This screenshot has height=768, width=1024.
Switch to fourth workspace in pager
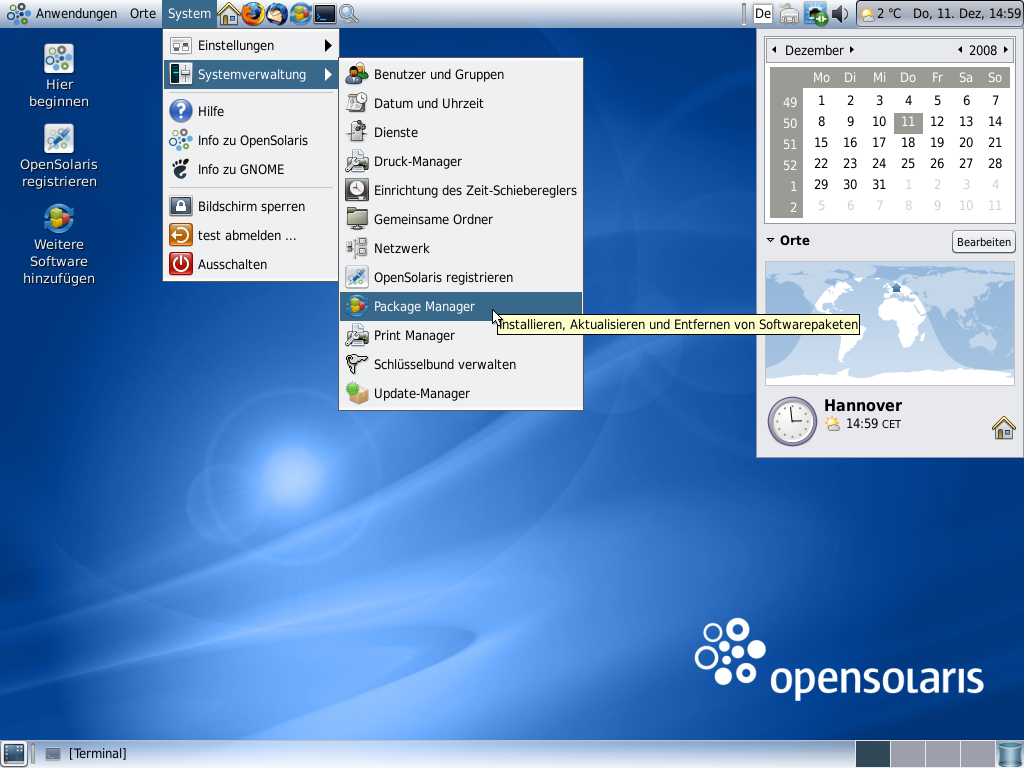(x=978, y=754)
